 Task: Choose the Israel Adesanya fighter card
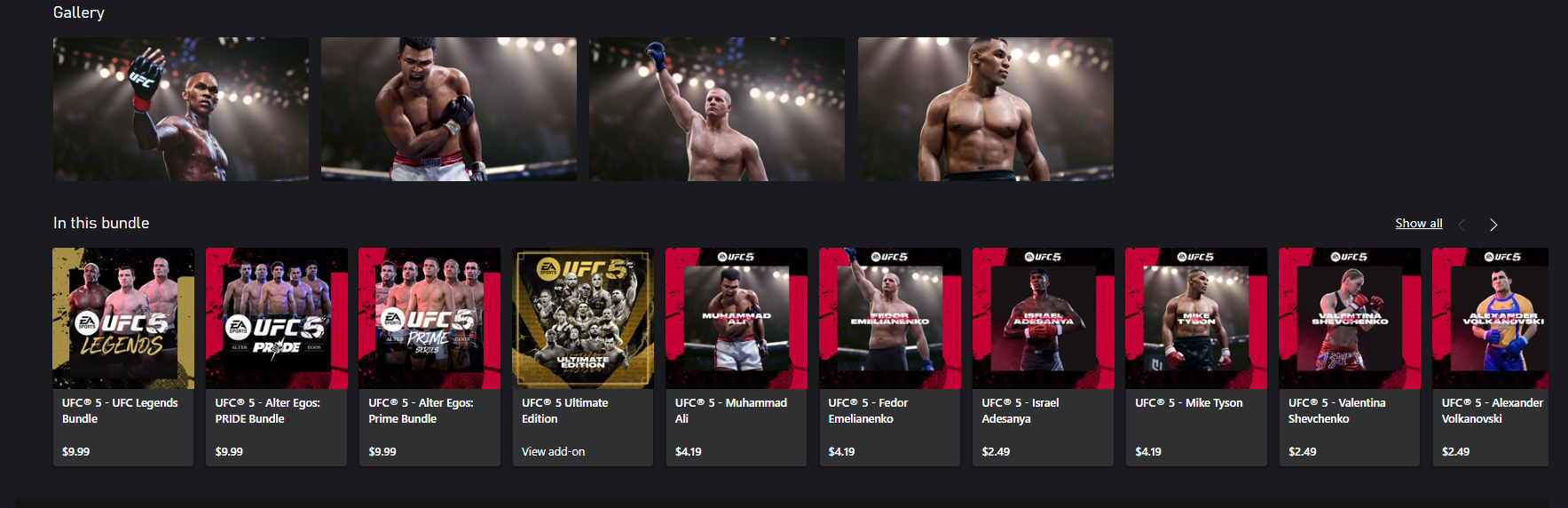pyautogui.click(x=1043, y=356)
